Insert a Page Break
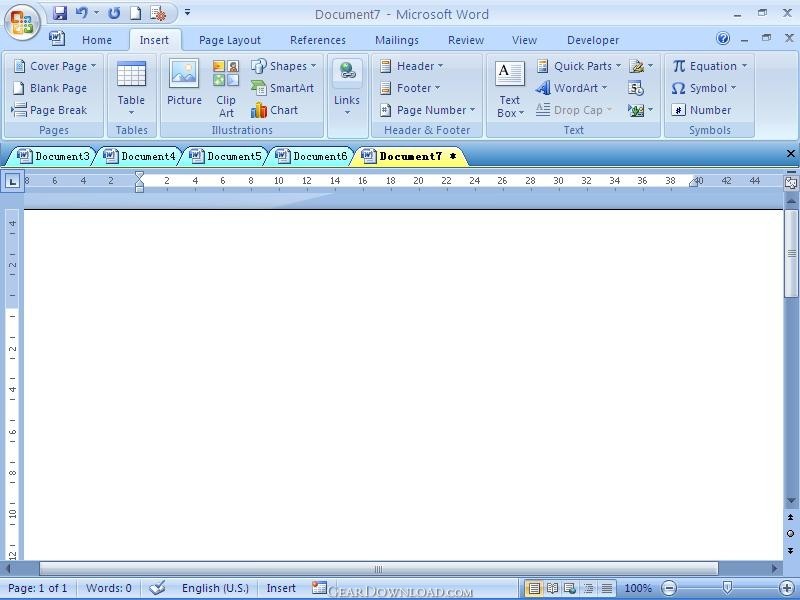The width and height of the screenshot is (800, 600). point(49,110)
